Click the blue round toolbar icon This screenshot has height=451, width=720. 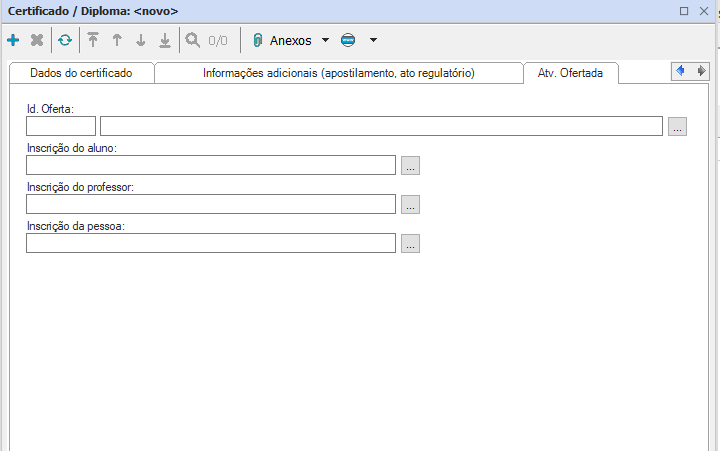(x=348, y=41)
